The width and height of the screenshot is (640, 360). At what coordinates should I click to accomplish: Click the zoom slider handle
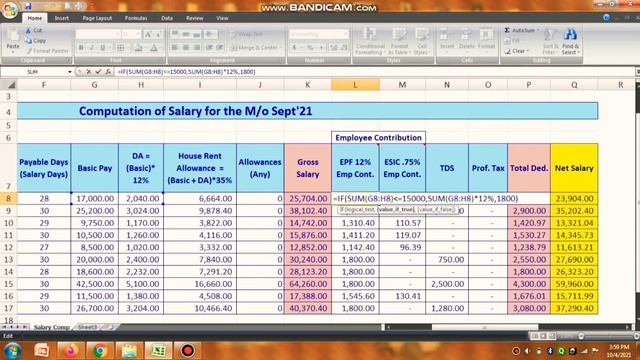point(581,336)
